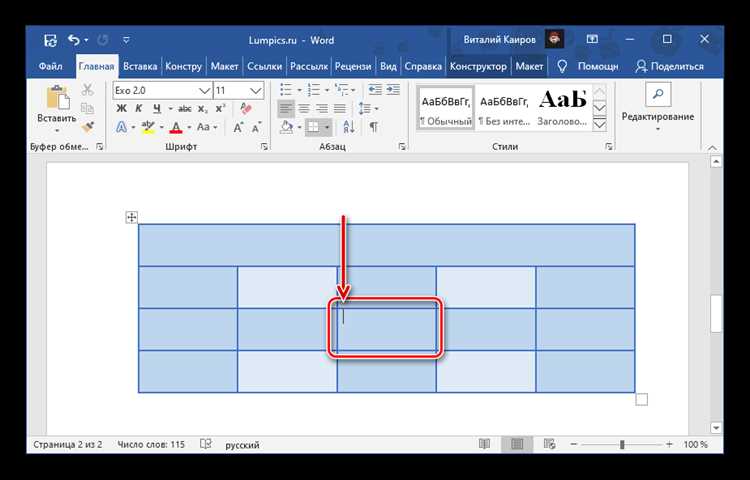The height and width of the screenshot is (480, 750).
Task: Apply the yellow text highlight marker
Action: (x=148, y=127)
